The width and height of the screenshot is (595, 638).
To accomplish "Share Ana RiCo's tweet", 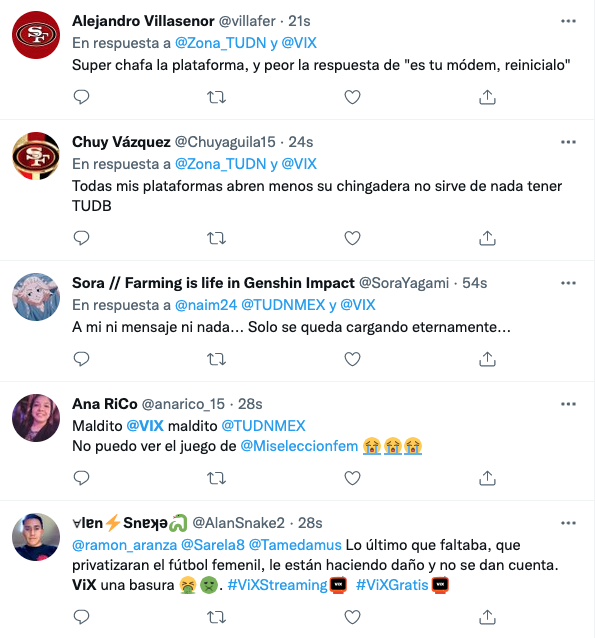I will [487, 478].
